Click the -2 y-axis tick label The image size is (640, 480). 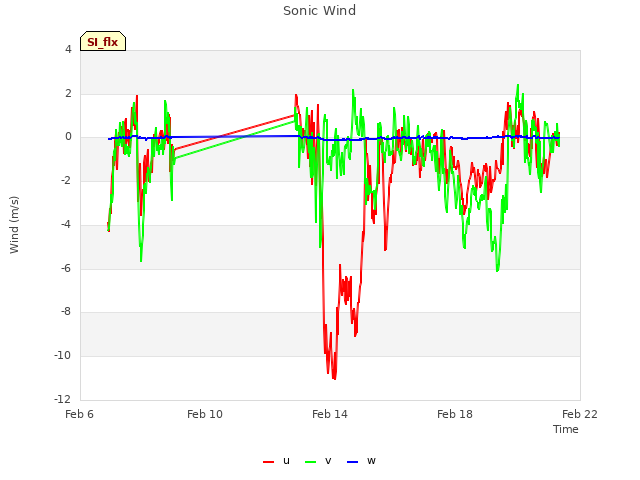tap(66, 180)
